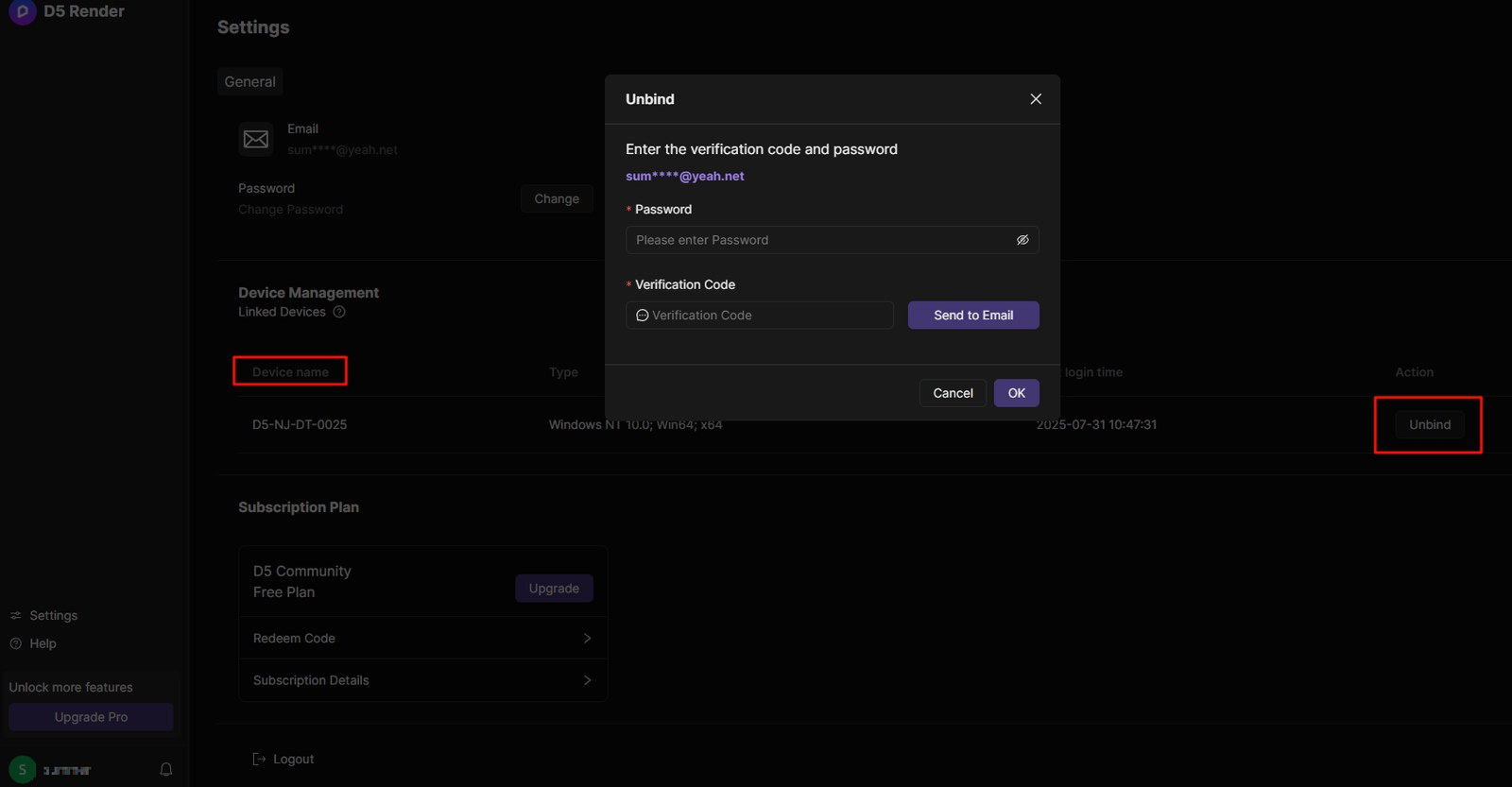The width and height of the screenshot is (1512, 787).
Task: Click the Linked Devices help icon
Action: click(339, 312)
